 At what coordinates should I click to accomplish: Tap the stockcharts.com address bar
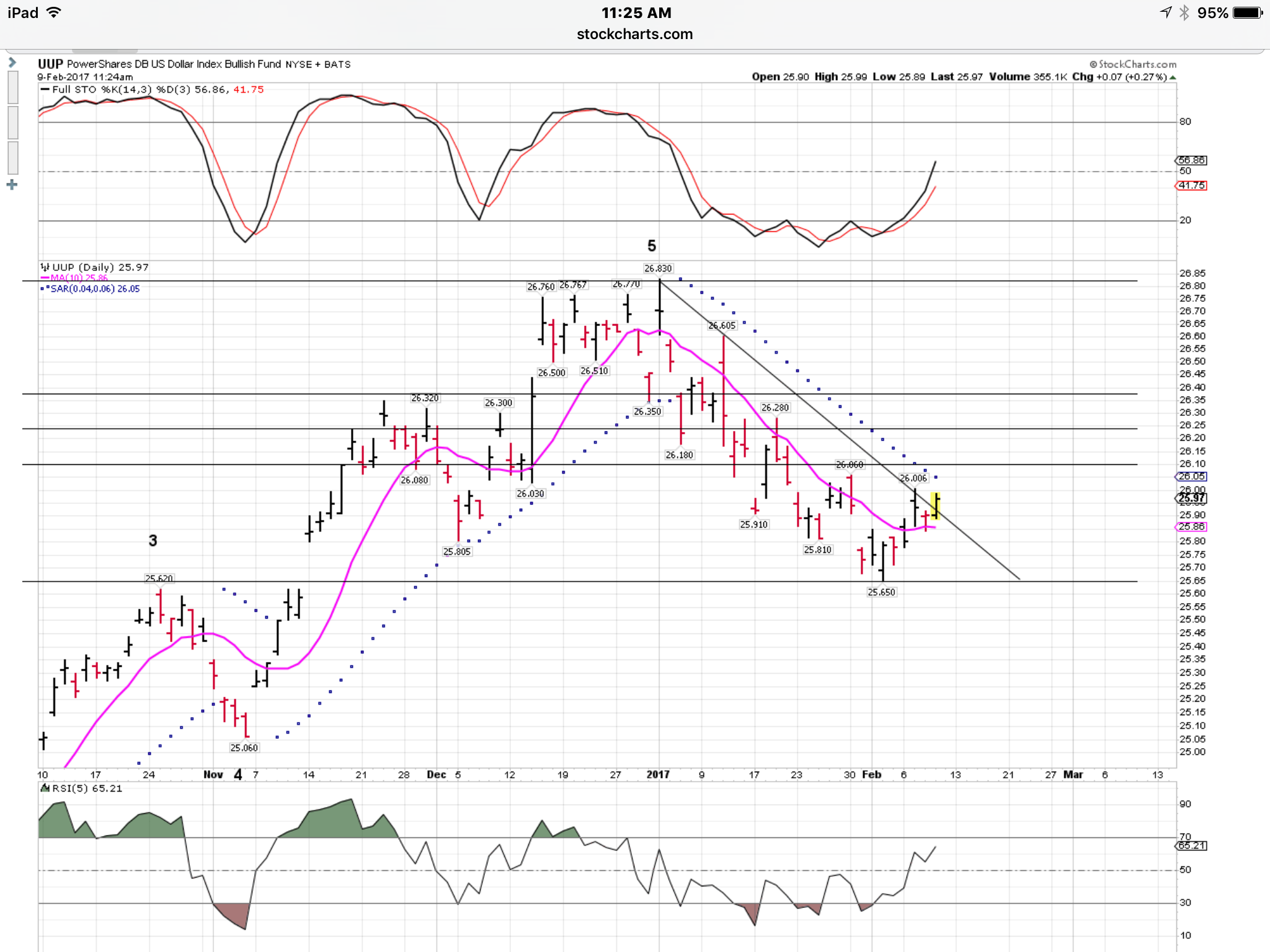coord(634,34)
